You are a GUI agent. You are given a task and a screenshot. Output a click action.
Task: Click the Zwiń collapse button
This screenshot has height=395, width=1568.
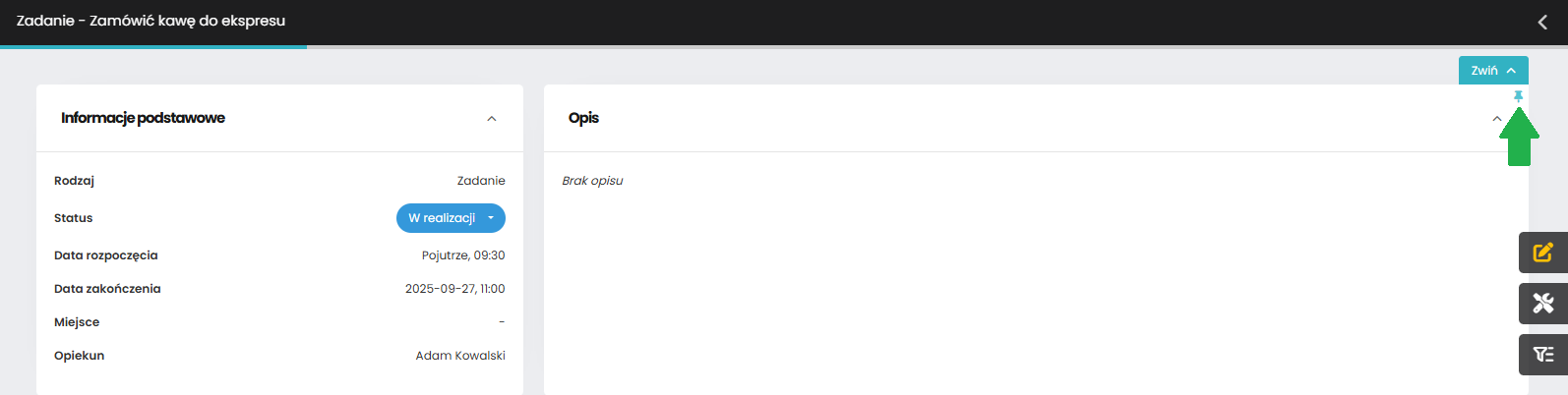[1493, 70]
